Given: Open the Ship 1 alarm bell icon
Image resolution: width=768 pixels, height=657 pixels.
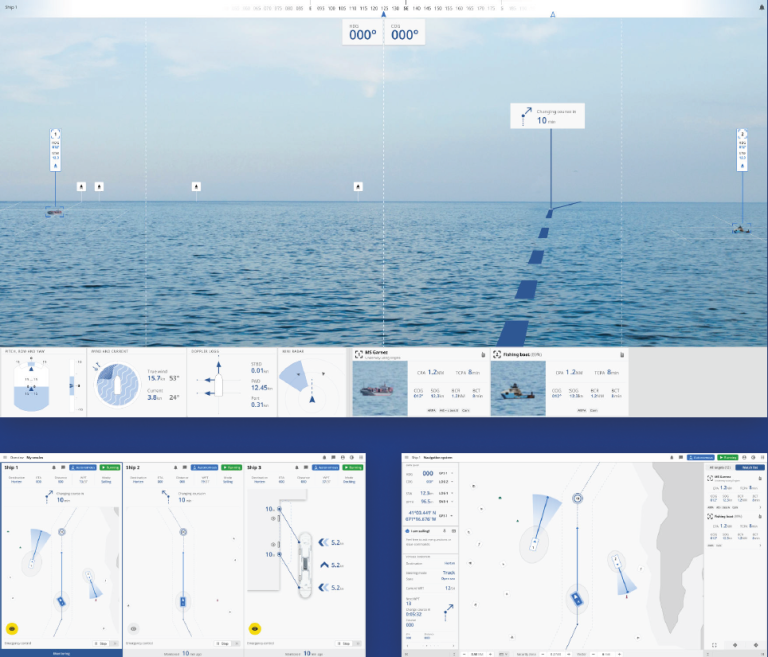Looking at the screenshot, I should click(x=52, y=467).
